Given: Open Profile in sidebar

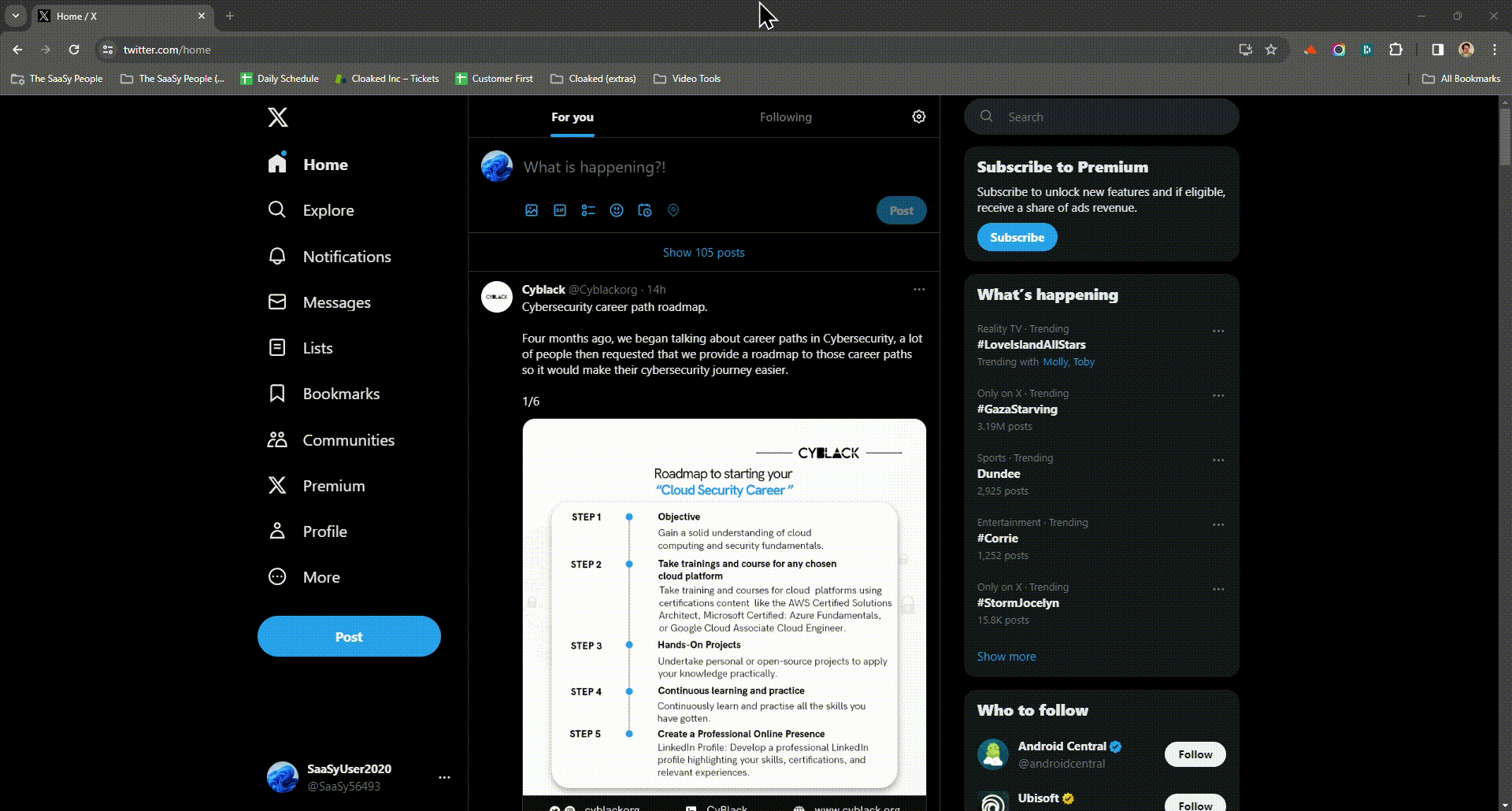Looking at the screenshot, I should [x=307, y=531].
